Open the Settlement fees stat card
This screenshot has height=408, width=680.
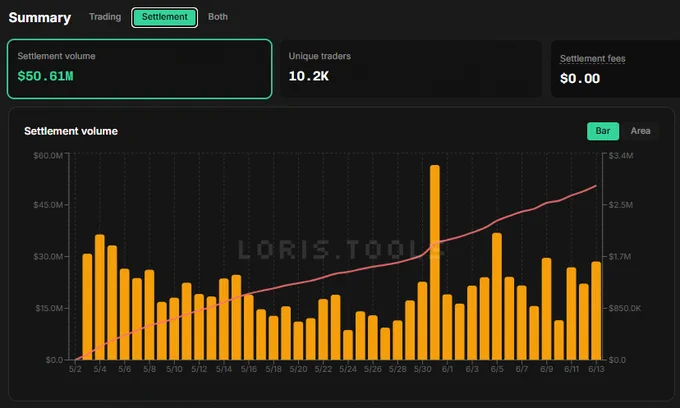[x=615, y=69]
